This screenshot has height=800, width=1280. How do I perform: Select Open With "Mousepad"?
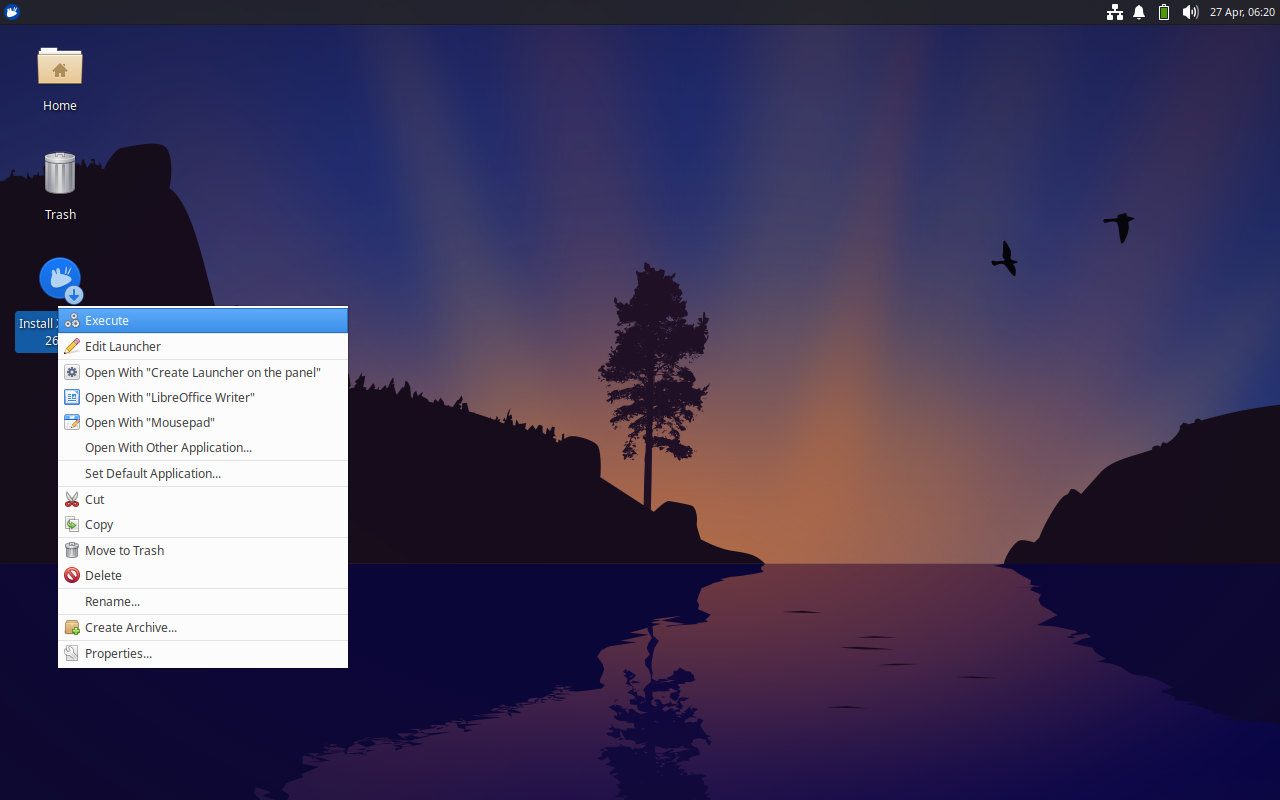[203, 422]
